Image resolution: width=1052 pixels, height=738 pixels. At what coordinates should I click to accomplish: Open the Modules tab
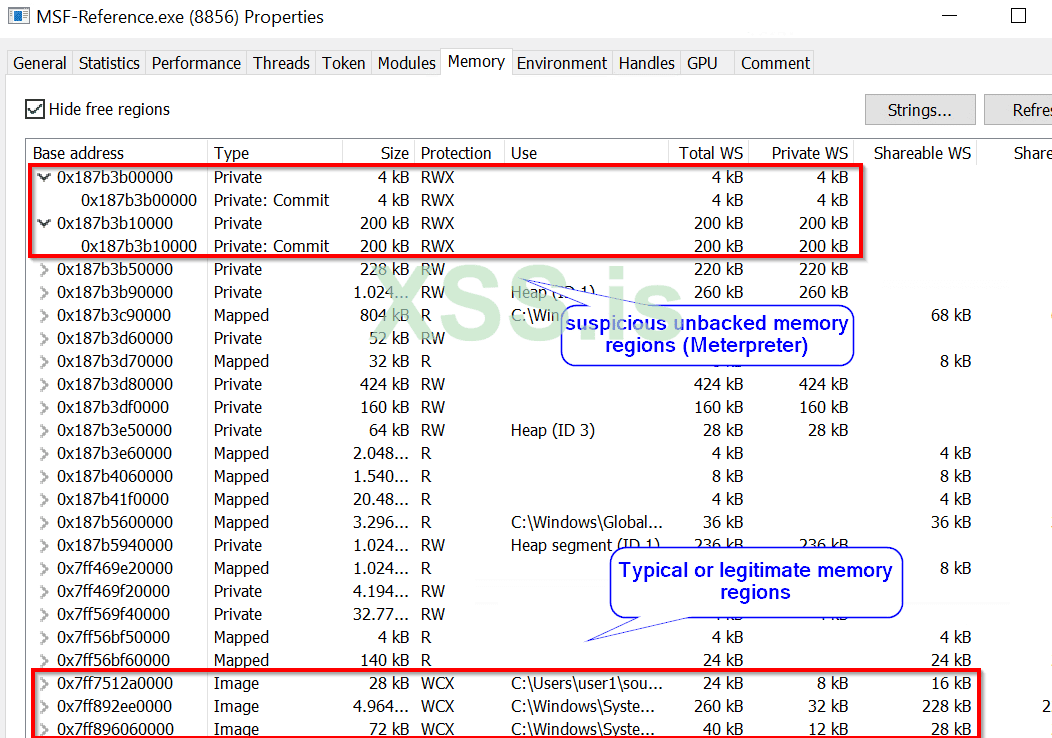pos(406,63)
